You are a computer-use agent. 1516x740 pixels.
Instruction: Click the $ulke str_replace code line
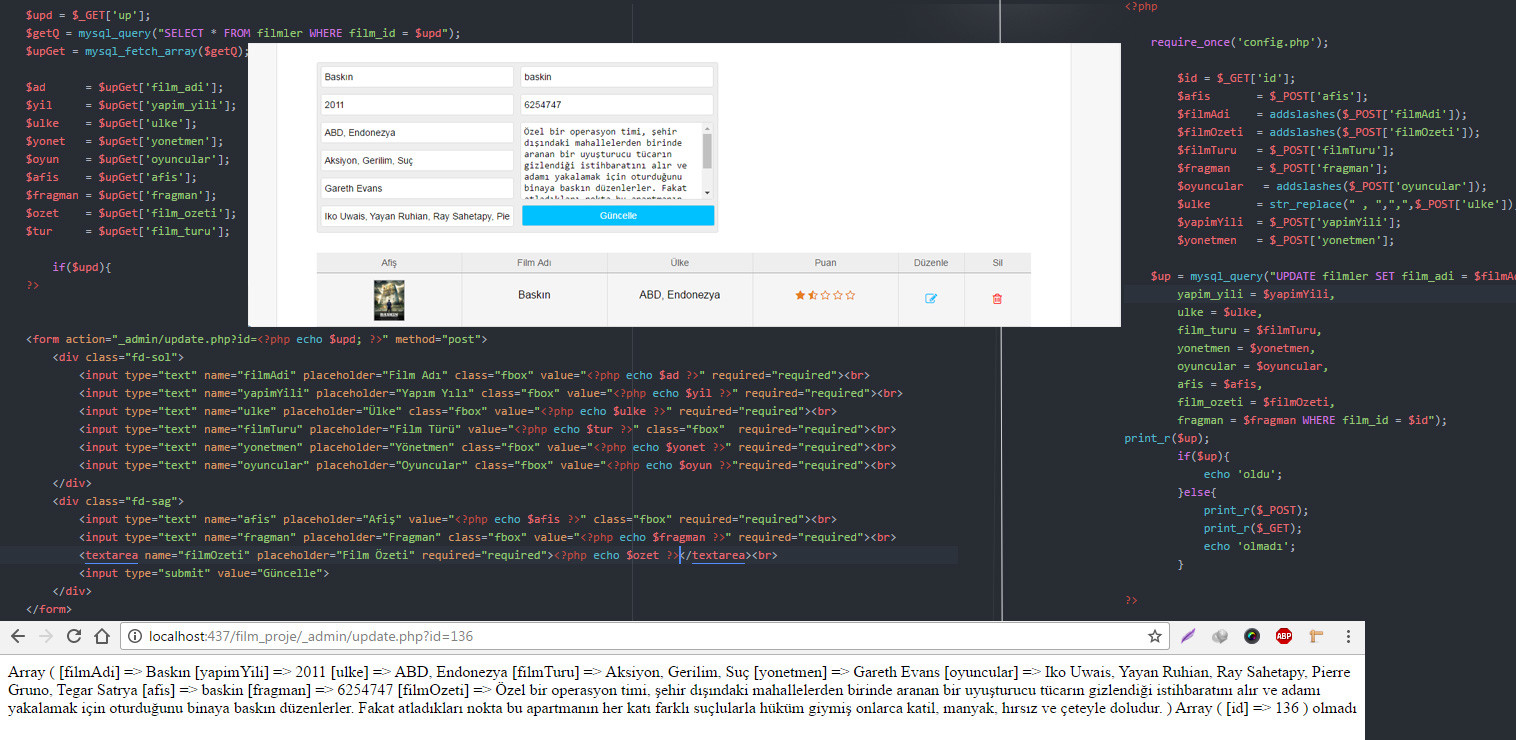tap(1346, 204)
